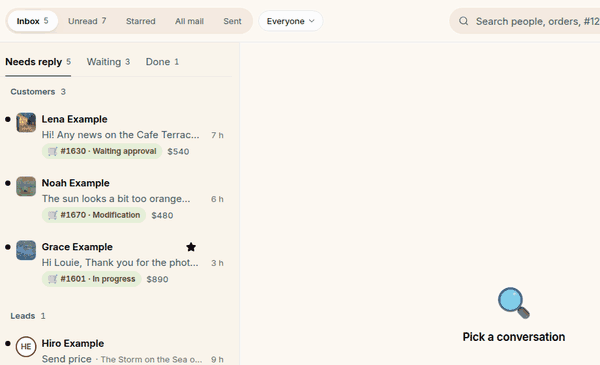Click preview "Hi! Any news on the Cafe Terrac..."
600x365 pixels.
coord(121,135)
